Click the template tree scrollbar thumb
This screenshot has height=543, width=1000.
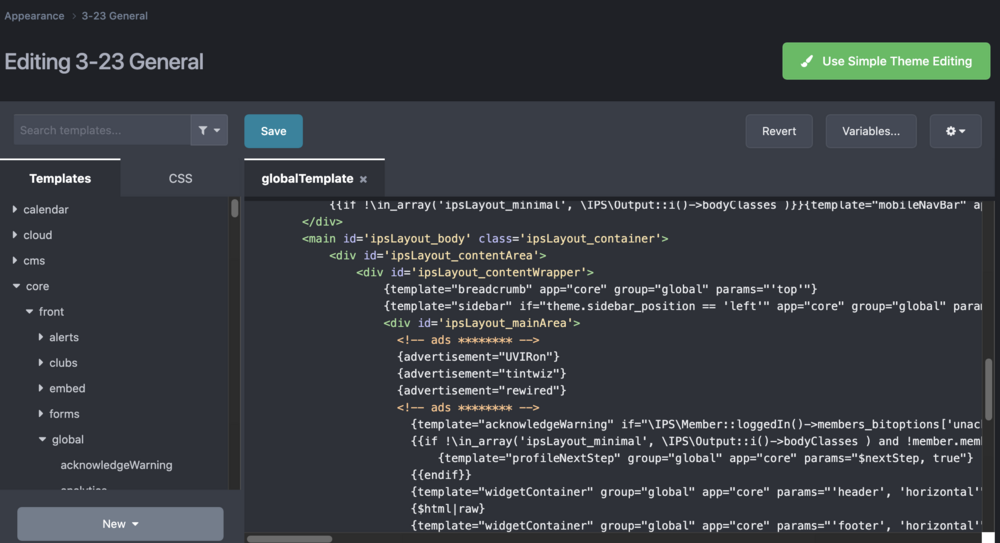(x=235, y=208)
